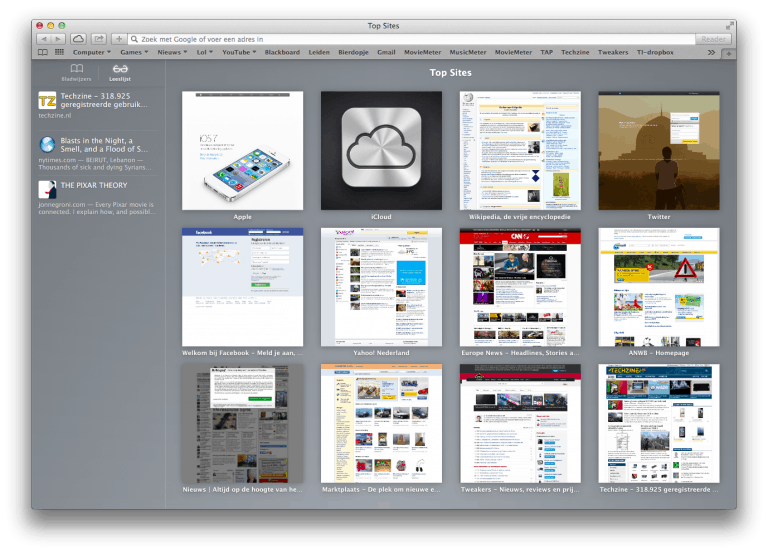
Task: Open THE PIXAR THEORY reading list item
Action: click(x=98, y=197)
